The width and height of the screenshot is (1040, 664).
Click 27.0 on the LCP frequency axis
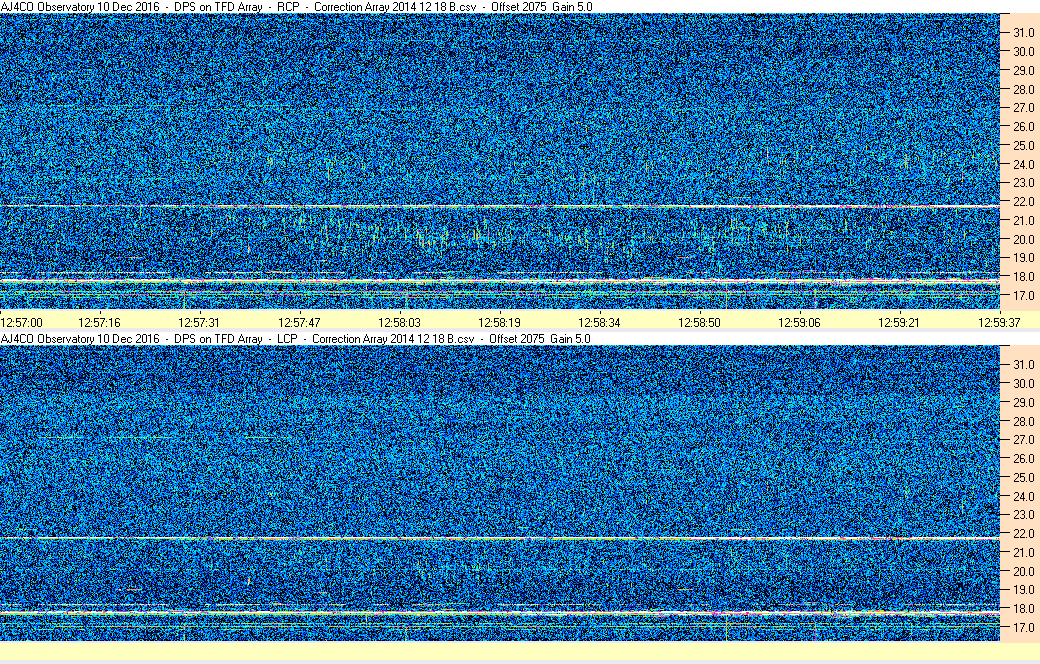point(1023,440)
